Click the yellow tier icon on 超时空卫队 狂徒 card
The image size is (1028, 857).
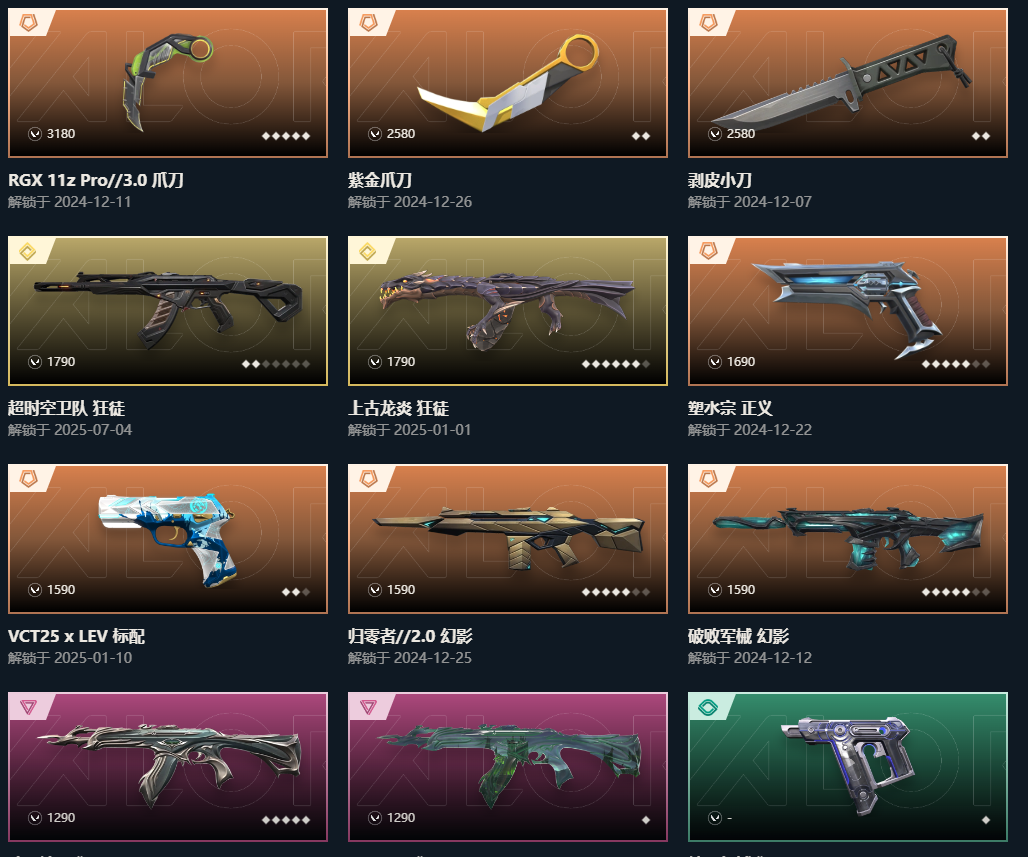coord(28,251)
